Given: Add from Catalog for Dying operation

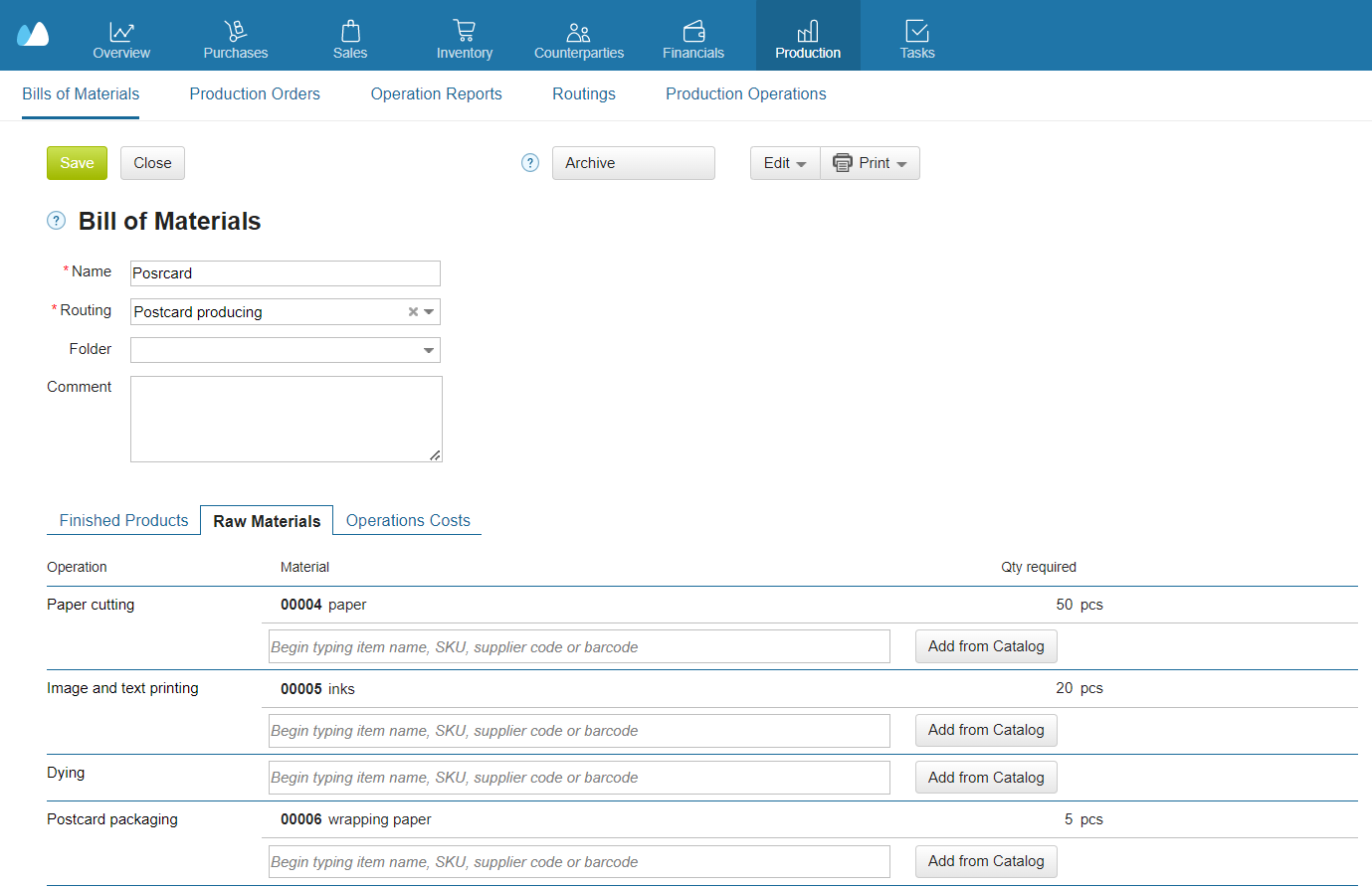Looking at the screenshot, I should 986,778.
